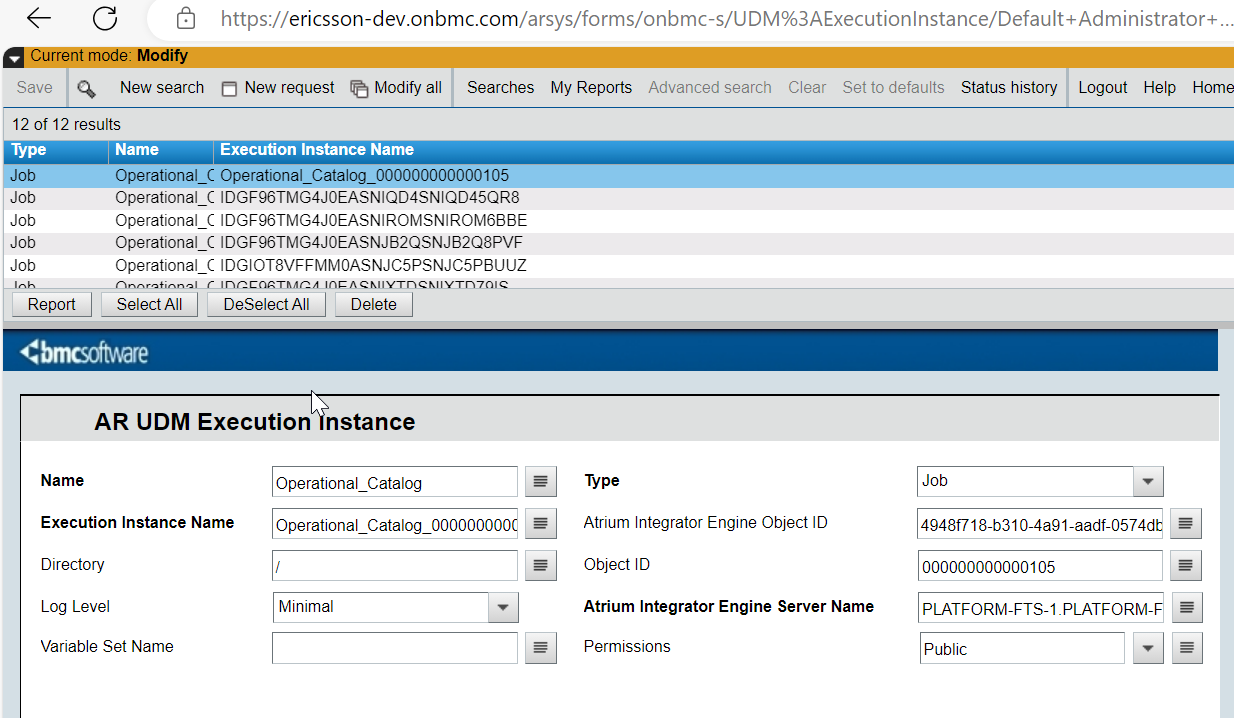Click the Type field showing Job
The width and height of the screenshot is (1234, 718).
point(1026,481)
